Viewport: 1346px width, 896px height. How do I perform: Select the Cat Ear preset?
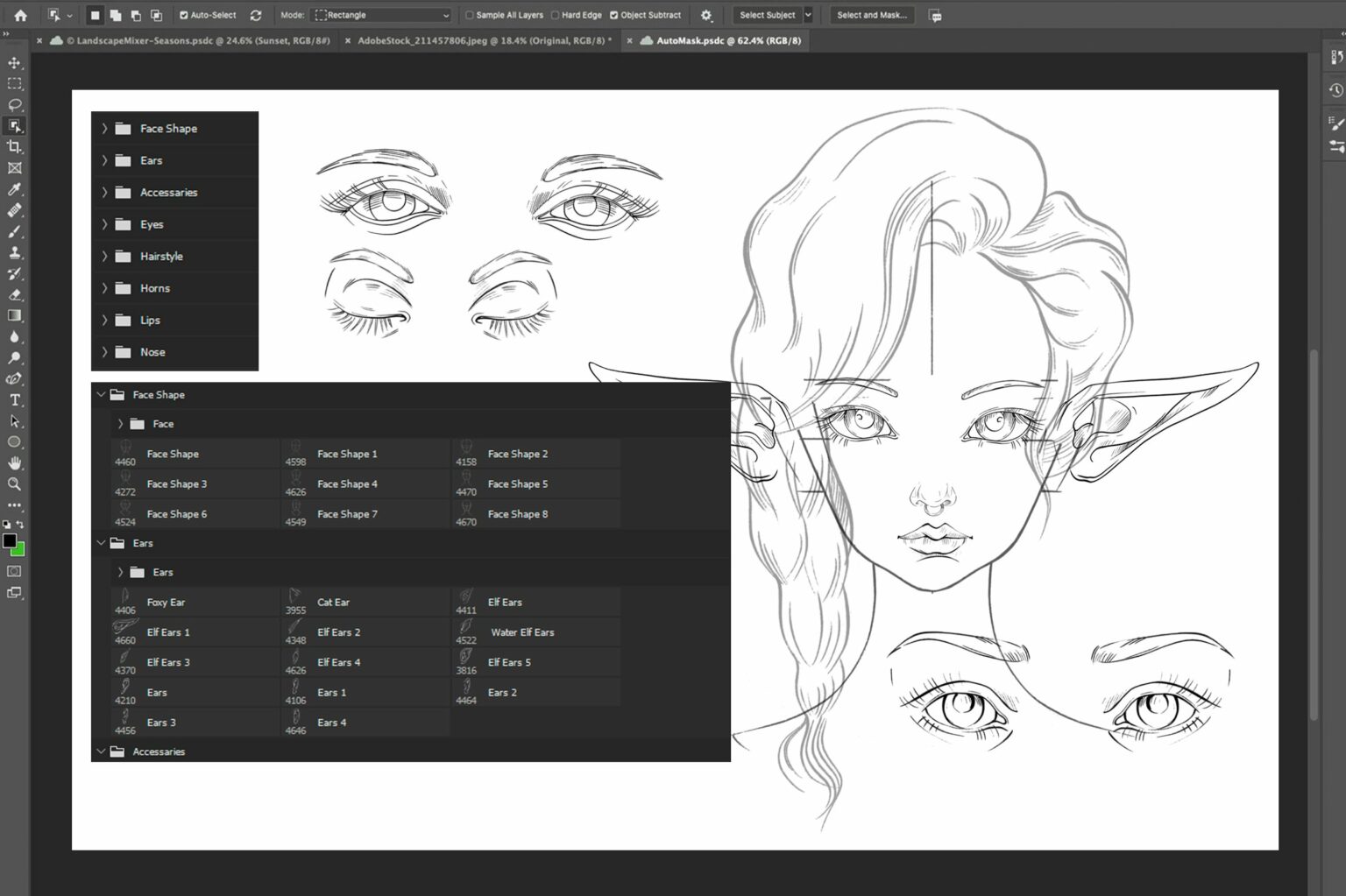coord(333,603)
